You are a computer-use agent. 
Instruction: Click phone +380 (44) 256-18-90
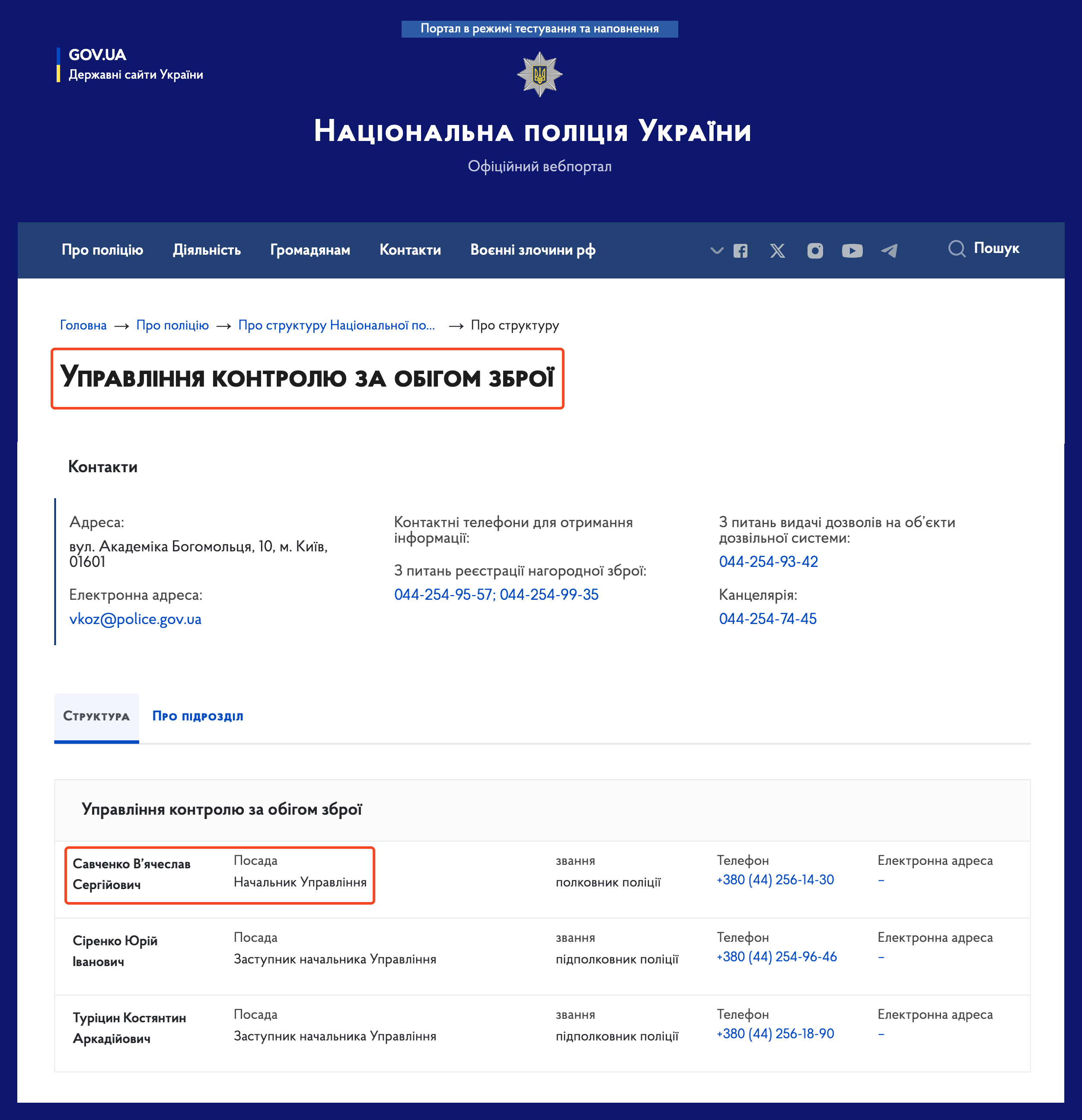(775, 1034)
